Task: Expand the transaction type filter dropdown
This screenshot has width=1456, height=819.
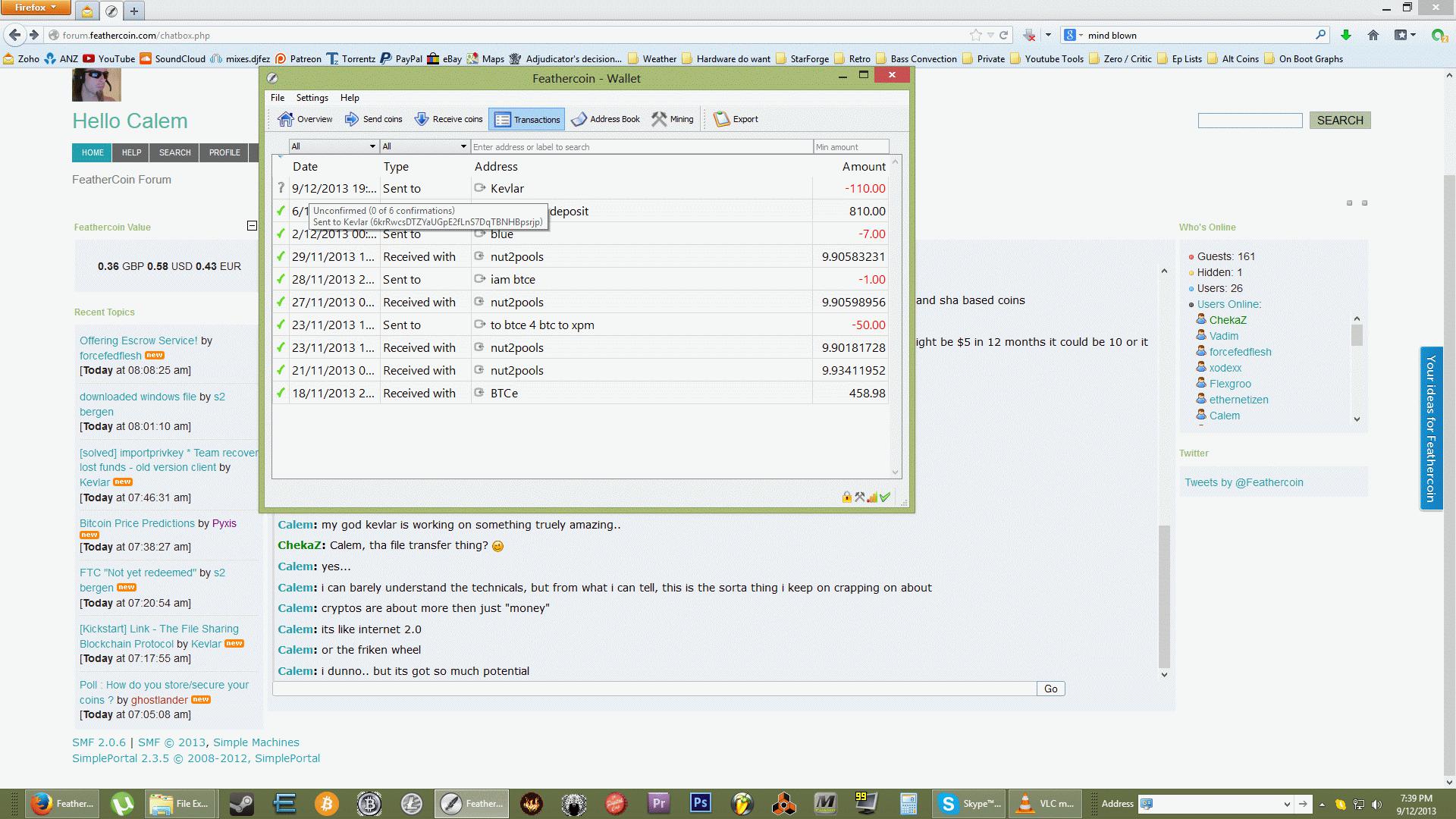Action: (425, 146)
